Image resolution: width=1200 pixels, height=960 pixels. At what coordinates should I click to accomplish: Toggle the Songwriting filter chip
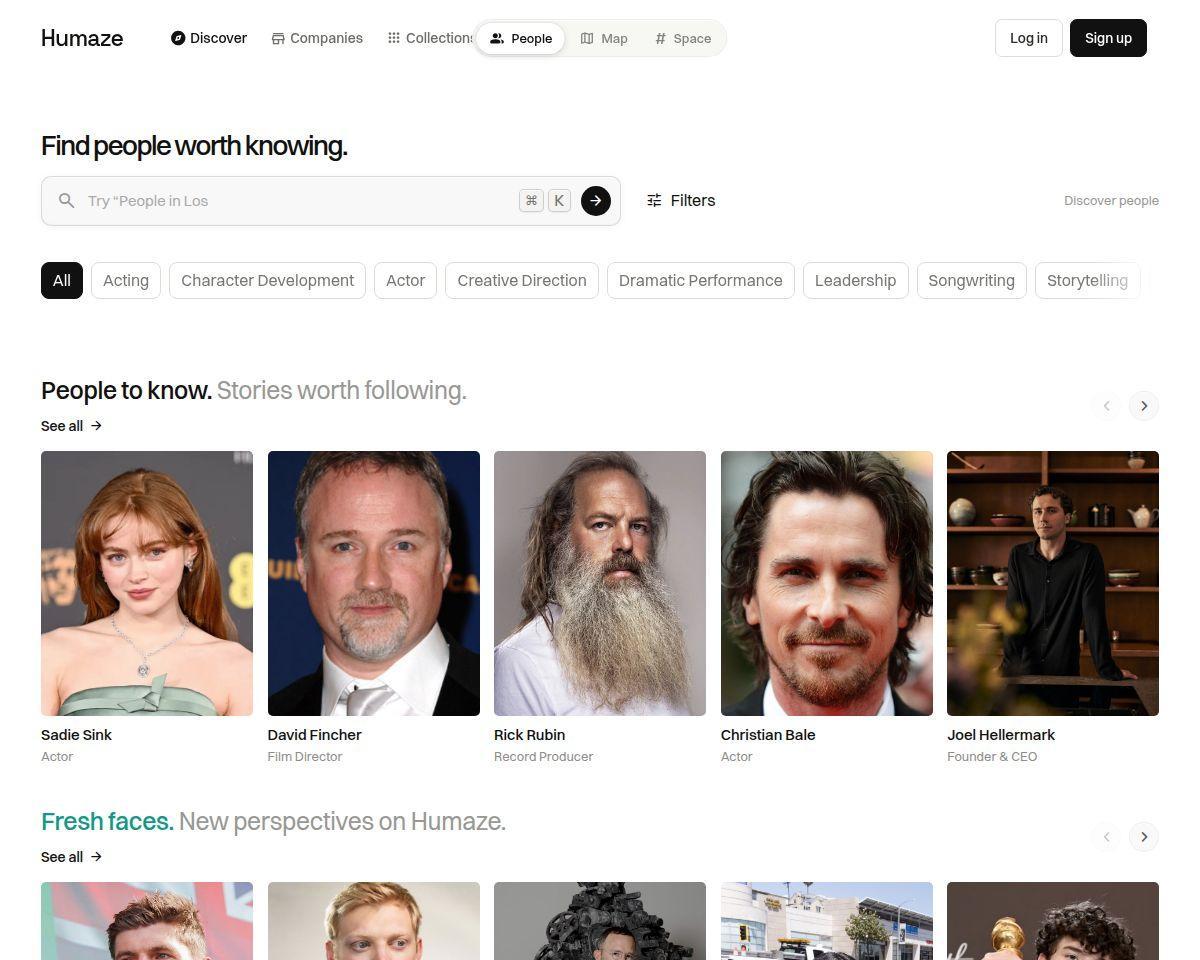pyautogui.click(x=971, y=280)
